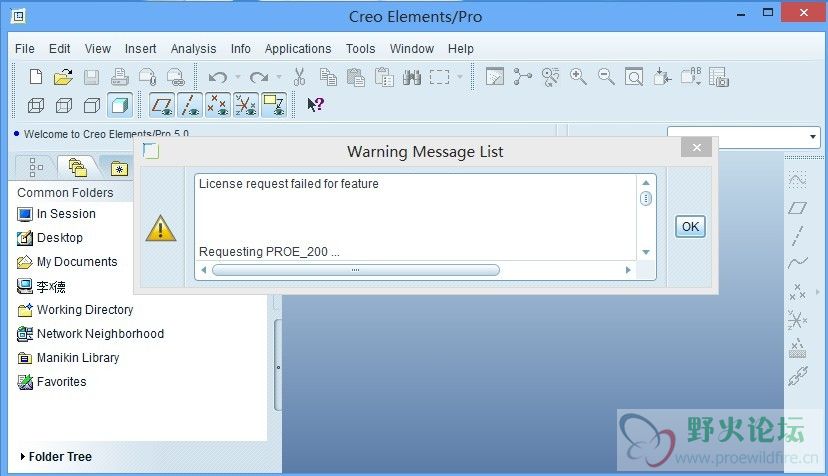This screenshot has width=828, height=476.
Task: Open Favorites in Common Folders
Action: pos(52,382)
